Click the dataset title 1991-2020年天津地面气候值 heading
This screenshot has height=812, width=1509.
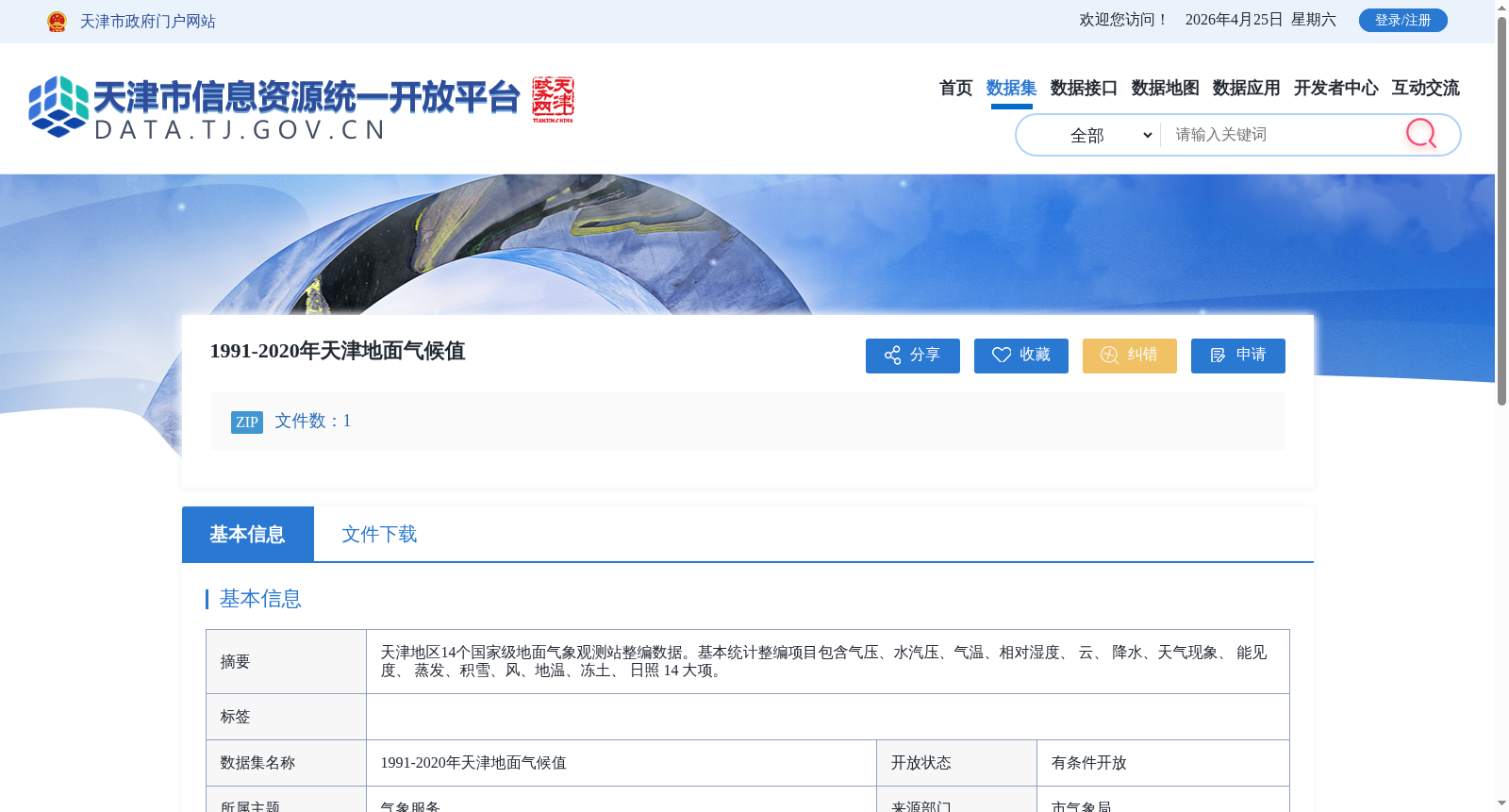tap(338, 351)
